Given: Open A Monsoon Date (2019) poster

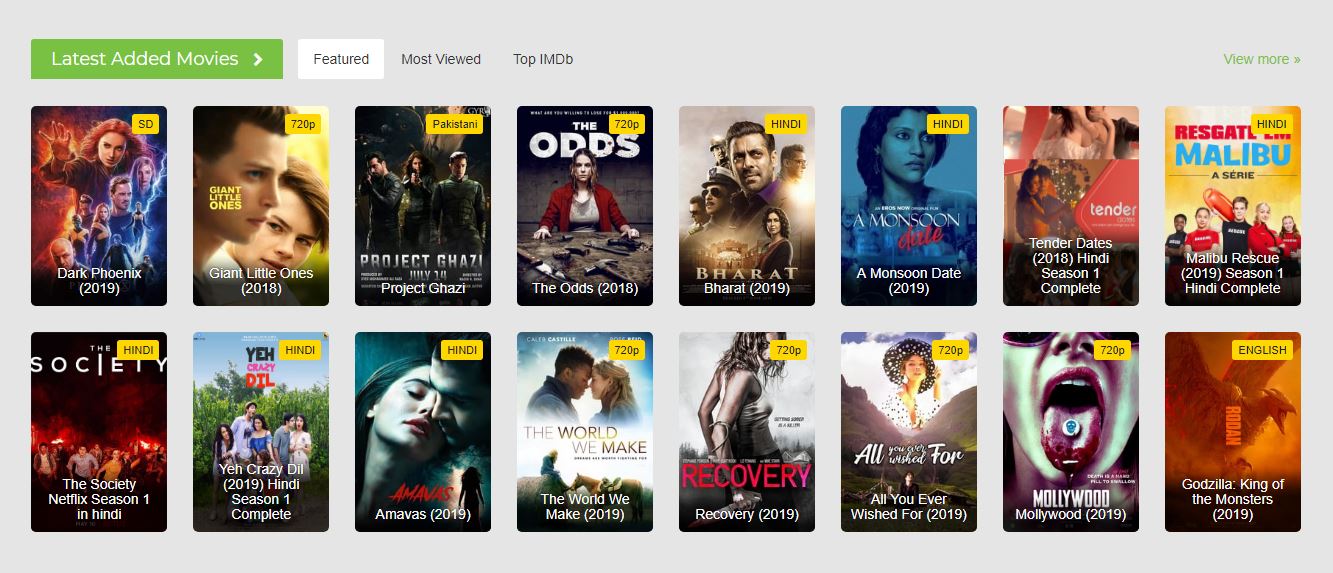Looking at the screenshot, I should (909, 206).
